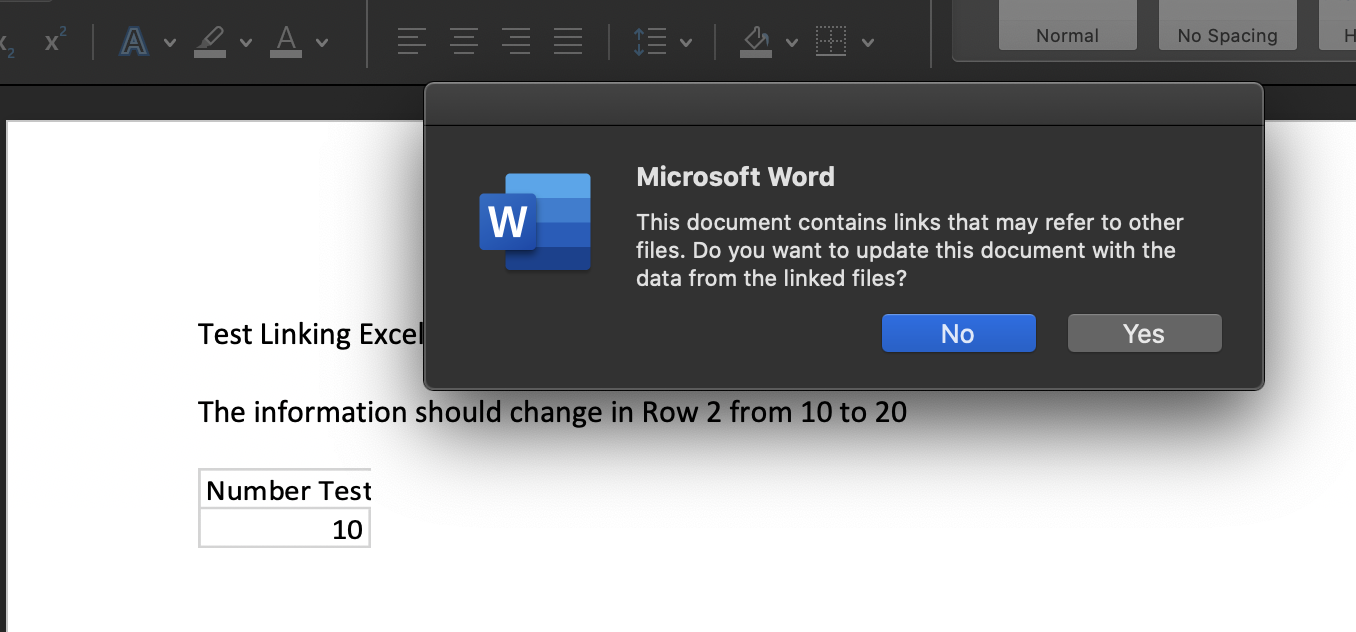Expand font color dropdown arrow
Screen dimensions: 1356x632
click(322, 43)
